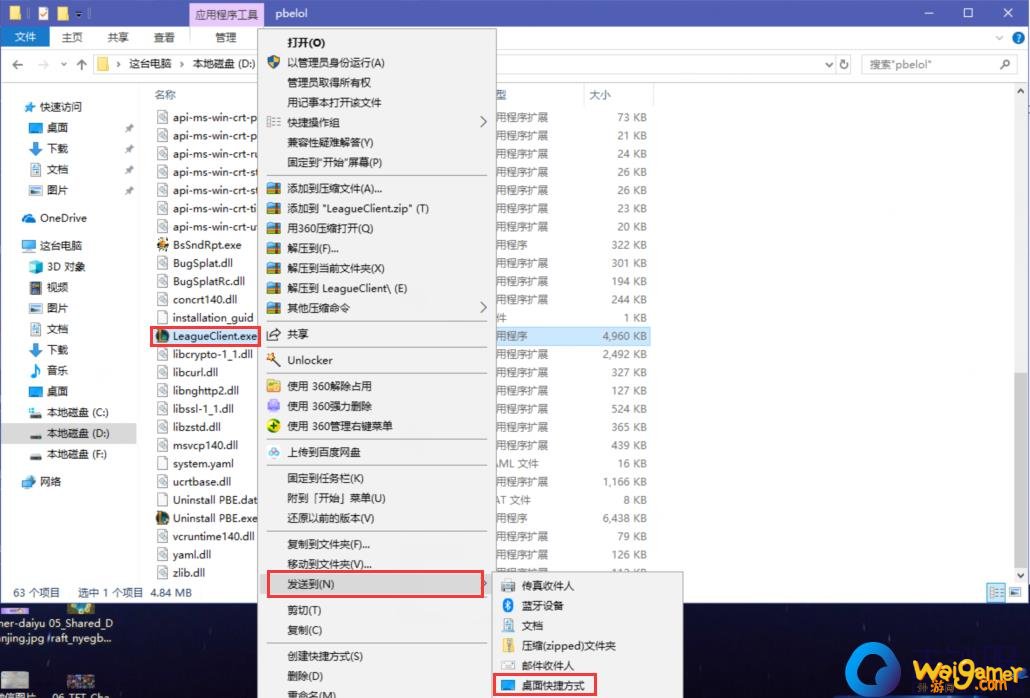Image resolution: width=1030 pixels, height=698 pixels.
Task: Switch to large icons view in status bar
Action: tap(1015, 592)
